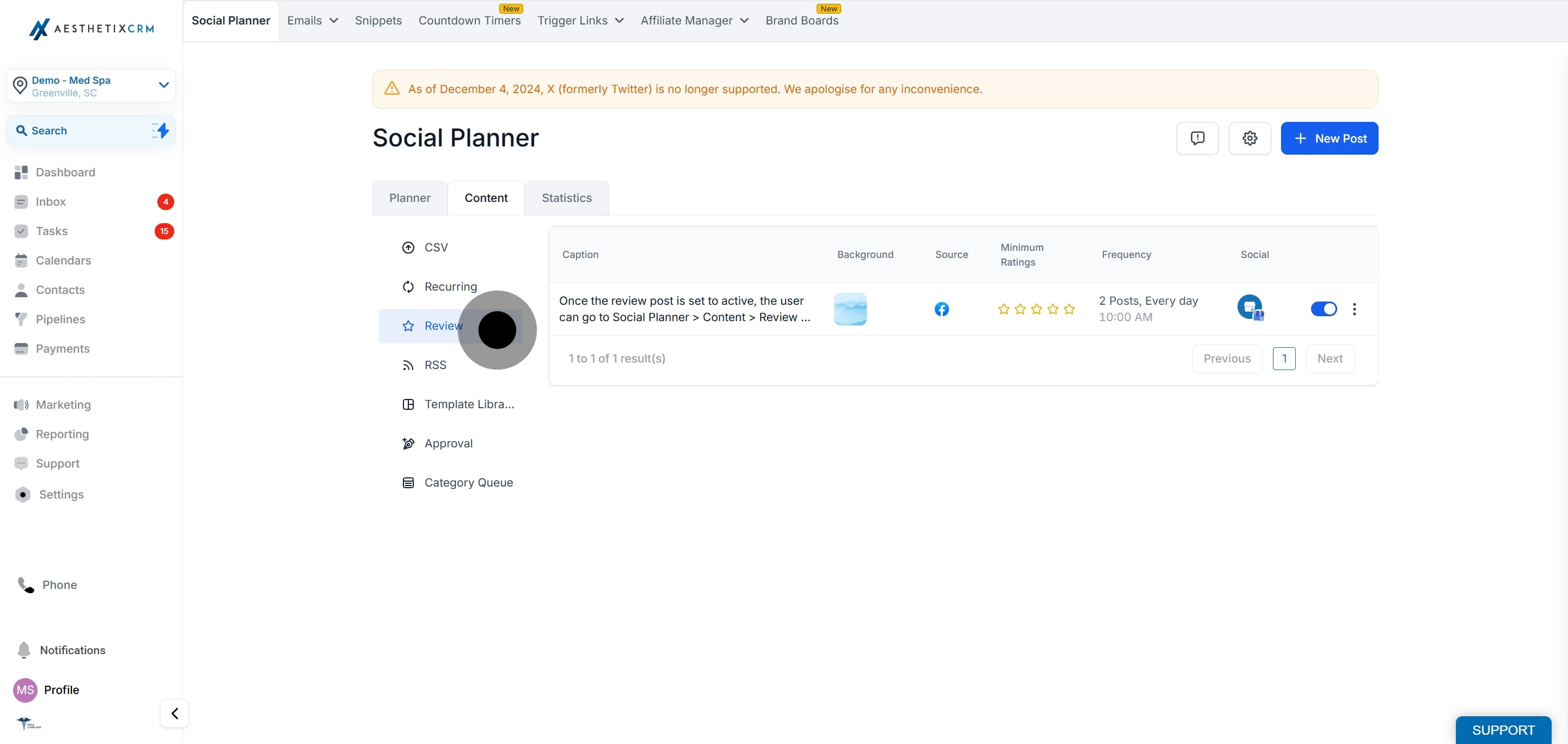Click the feedback comment icon button

point(1197,138)
